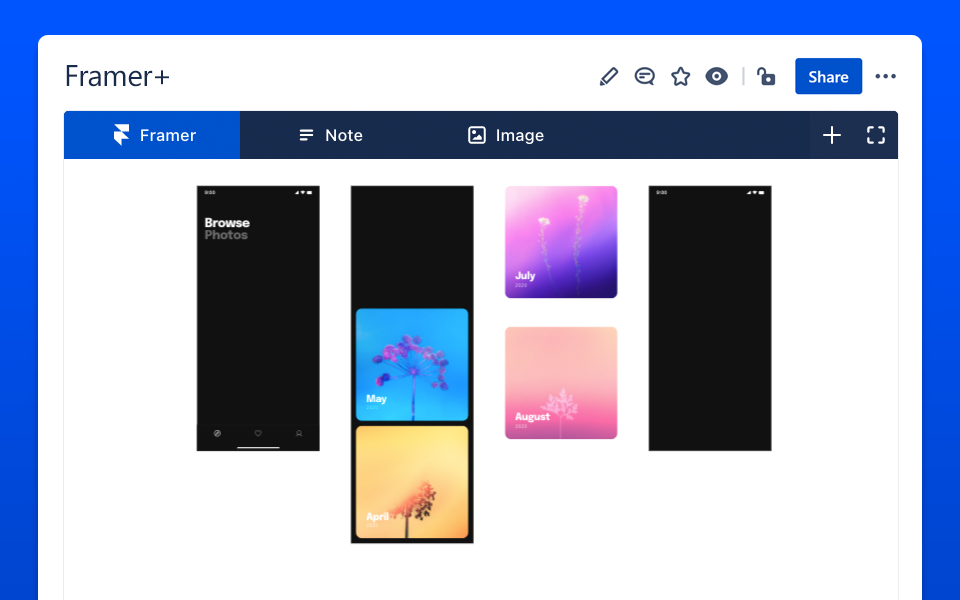960x600 pixels.
Task: Select the May photo card
Action: (x=412, y=365)
